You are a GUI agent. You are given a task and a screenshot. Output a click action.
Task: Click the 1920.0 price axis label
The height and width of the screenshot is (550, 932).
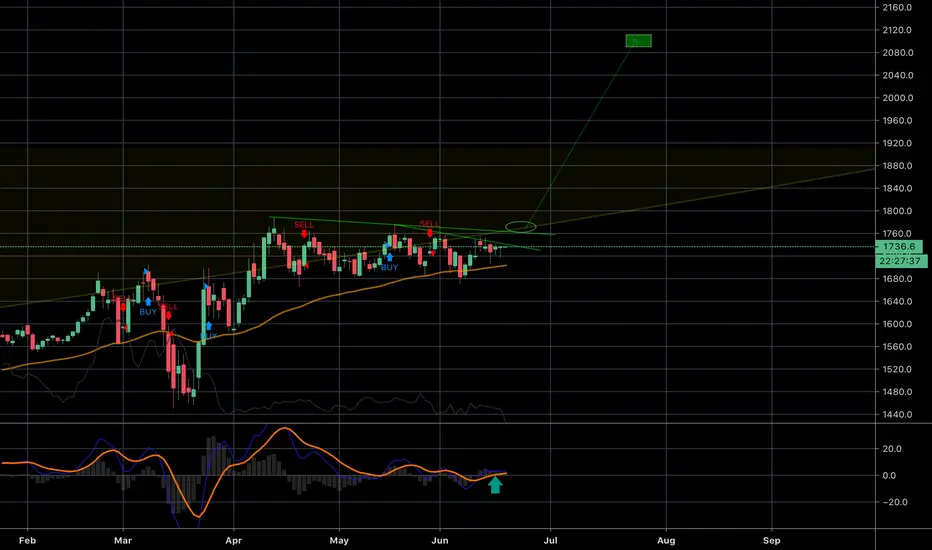click(x=898, y=143)
